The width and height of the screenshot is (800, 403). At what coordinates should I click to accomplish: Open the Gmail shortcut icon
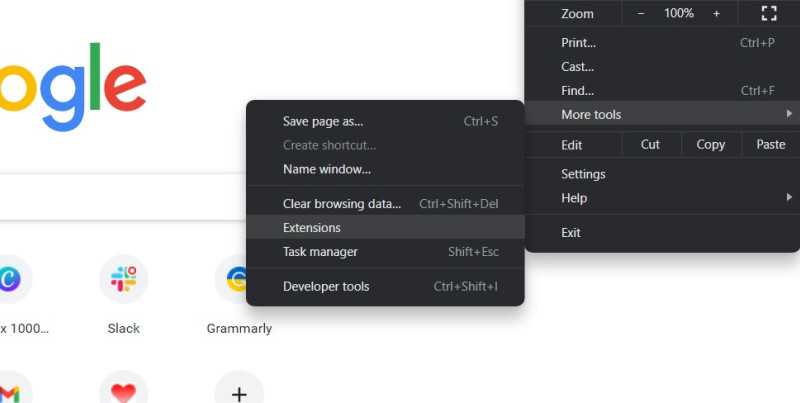click(9, 392)
